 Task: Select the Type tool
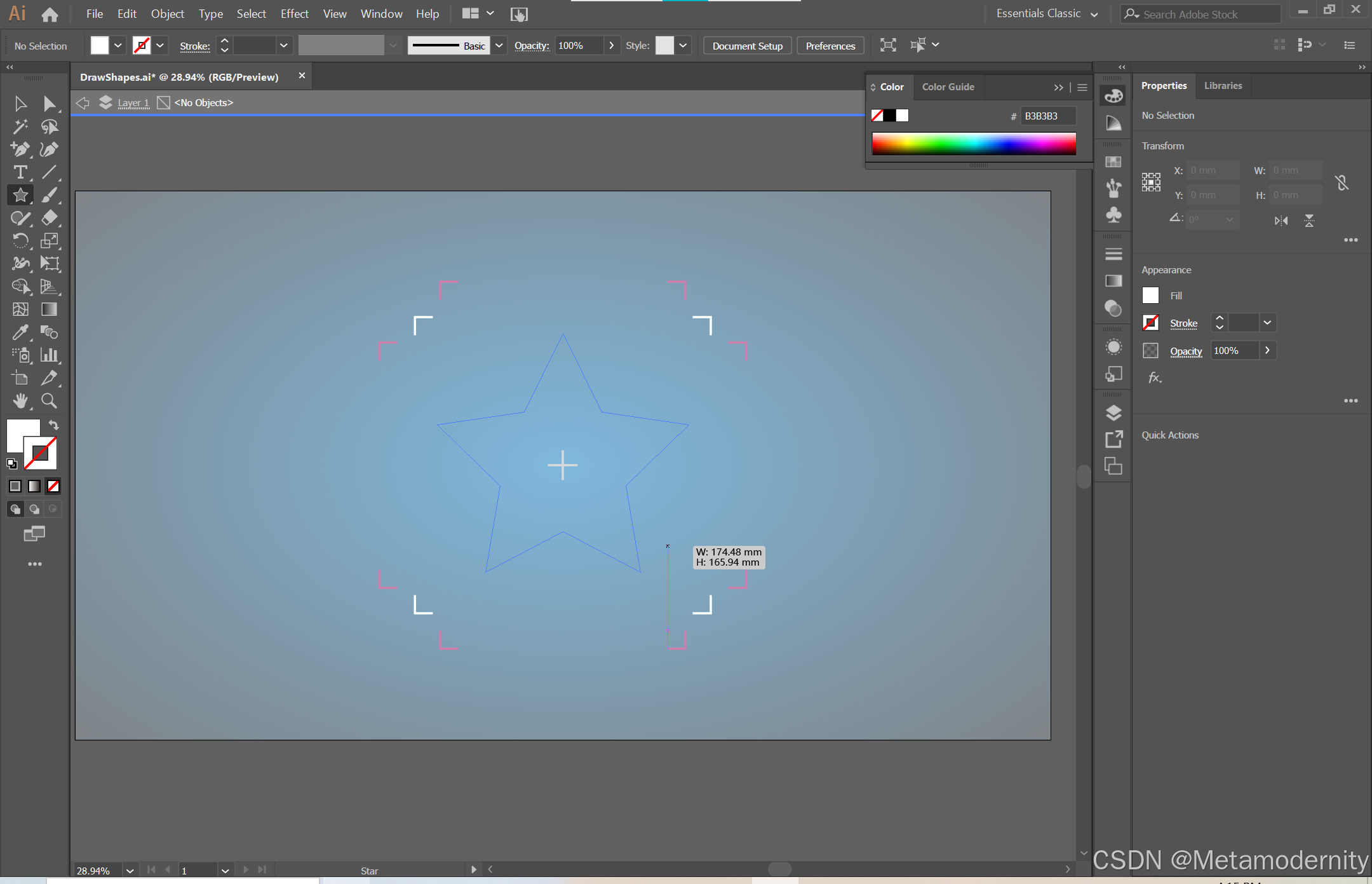[20, 172]
